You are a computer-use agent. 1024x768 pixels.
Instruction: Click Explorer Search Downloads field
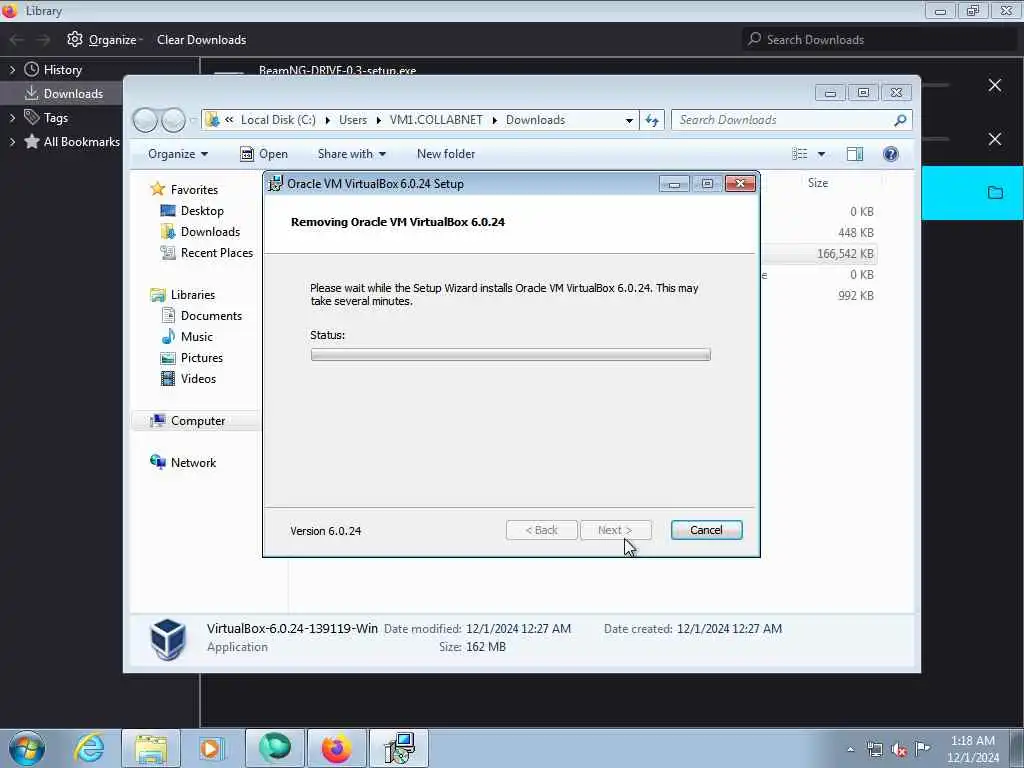(791, 120)
